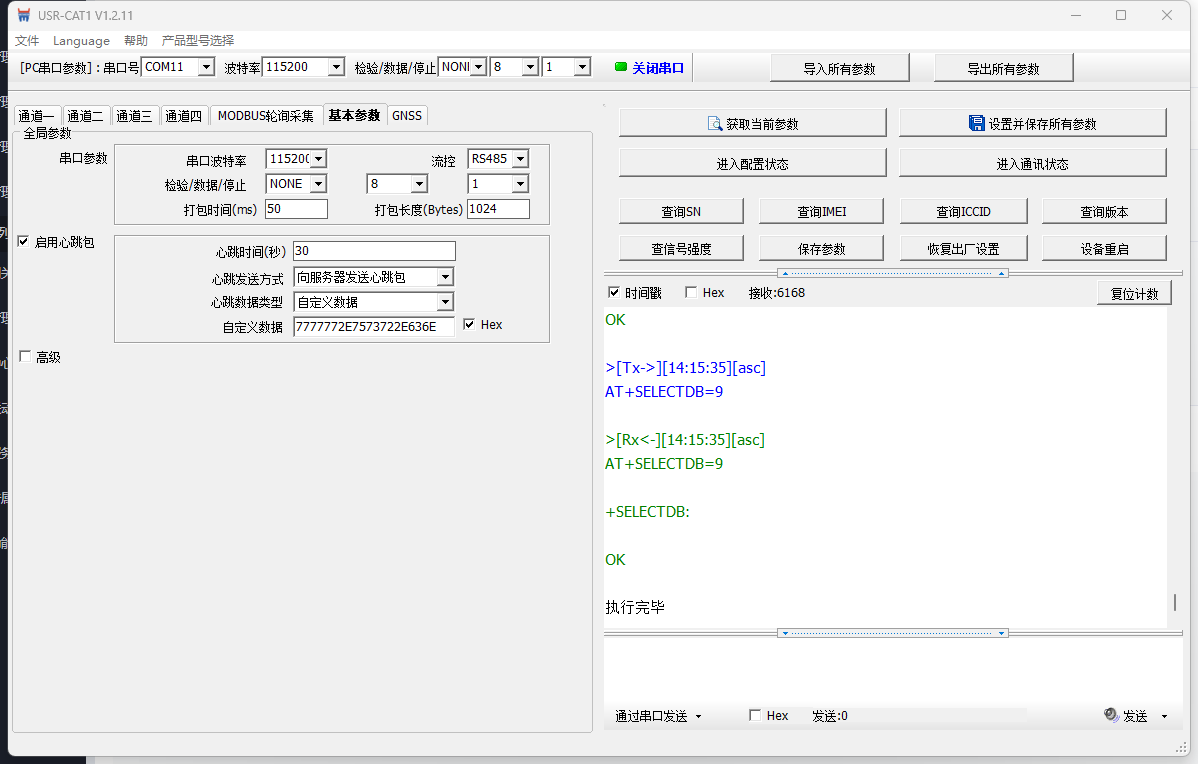Click the green serial port status indicator
The width and height of the screenshot is (1198, 764).
(620, 68)
